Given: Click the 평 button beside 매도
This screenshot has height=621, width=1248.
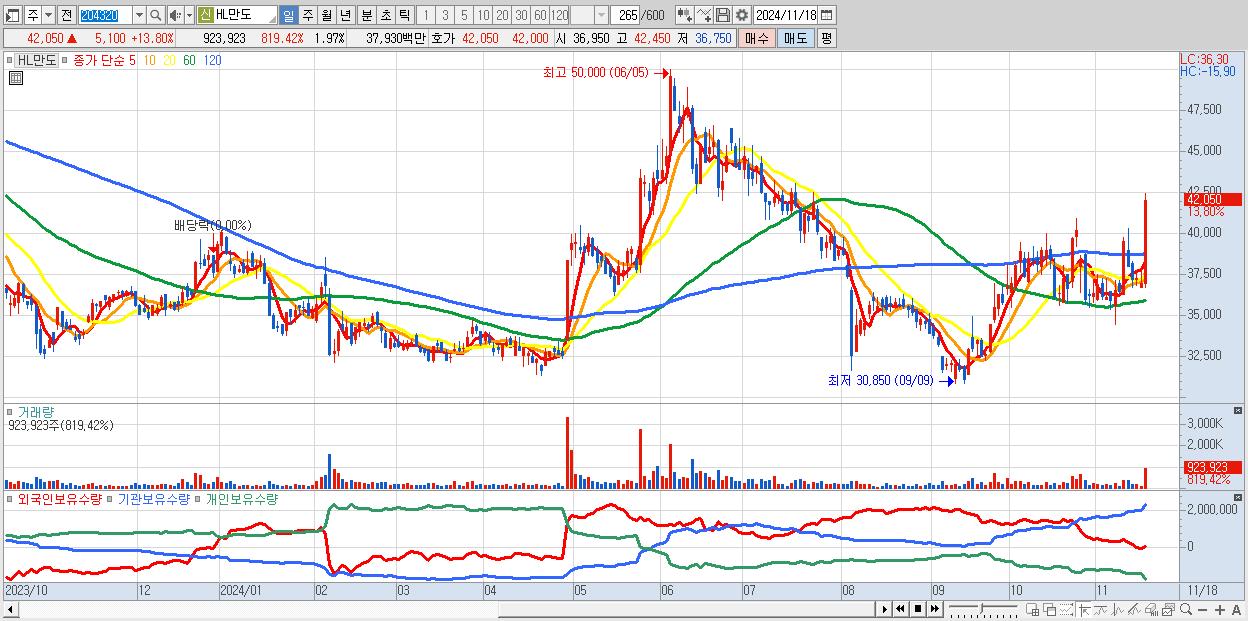Looking at the screenshot, I should (x=826, y=38).
